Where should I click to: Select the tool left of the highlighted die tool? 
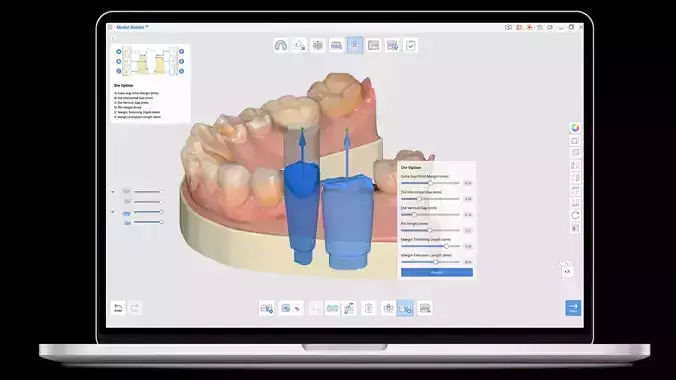388,308
